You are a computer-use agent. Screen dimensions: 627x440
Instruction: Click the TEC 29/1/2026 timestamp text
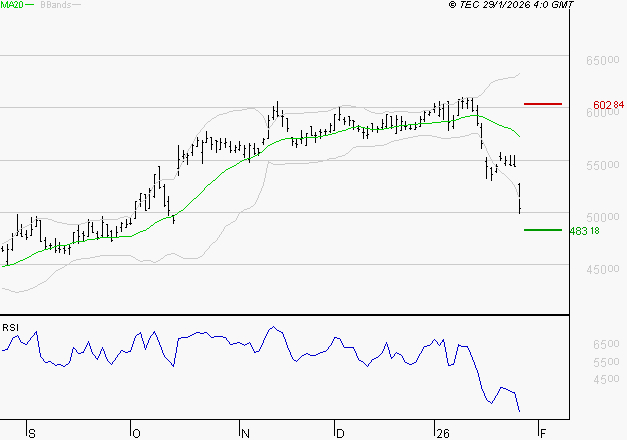(x=511, y=4)
